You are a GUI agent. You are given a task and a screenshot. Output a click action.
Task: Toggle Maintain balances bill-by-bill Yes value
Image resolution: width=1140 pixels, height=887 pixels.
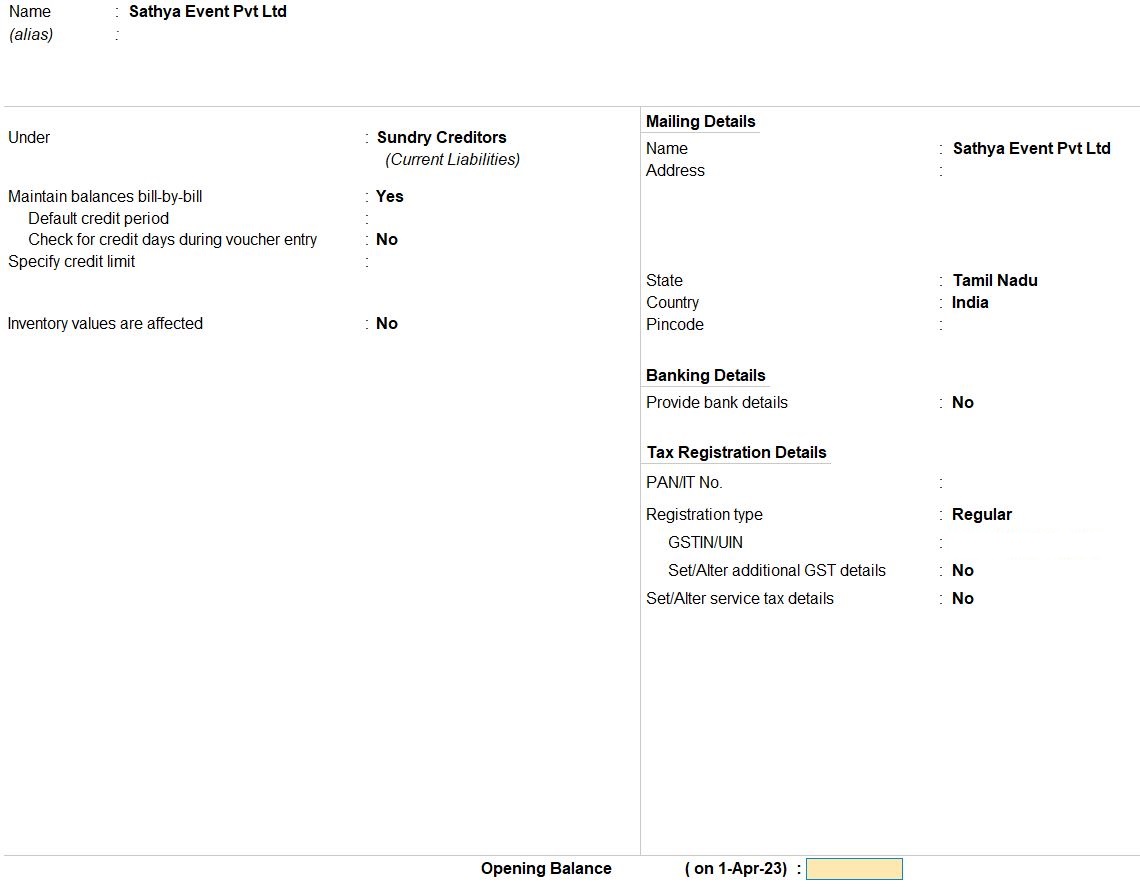(390, 196)
